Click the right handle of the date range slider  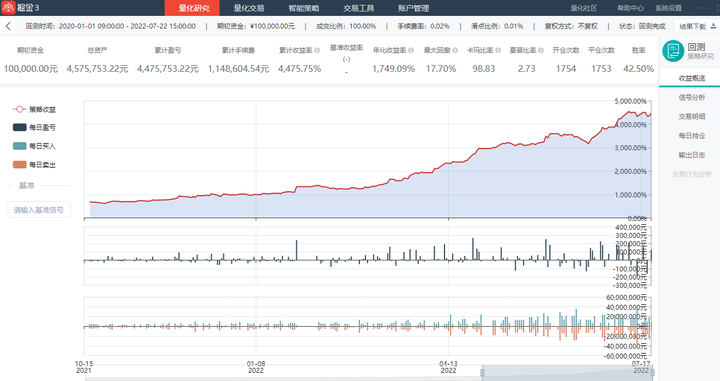(652, 372)
